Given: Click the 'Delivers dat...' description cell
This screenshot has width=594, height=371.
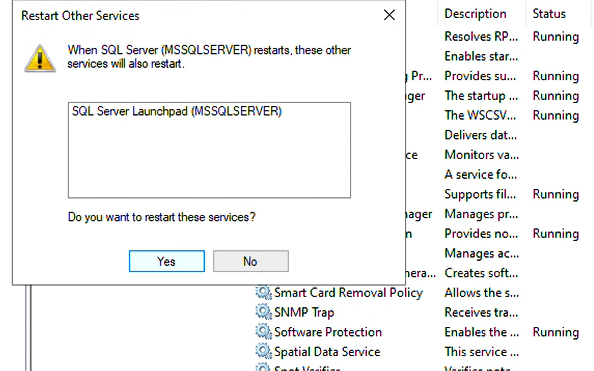Looking at the screenshot, I should coord(481,135).
